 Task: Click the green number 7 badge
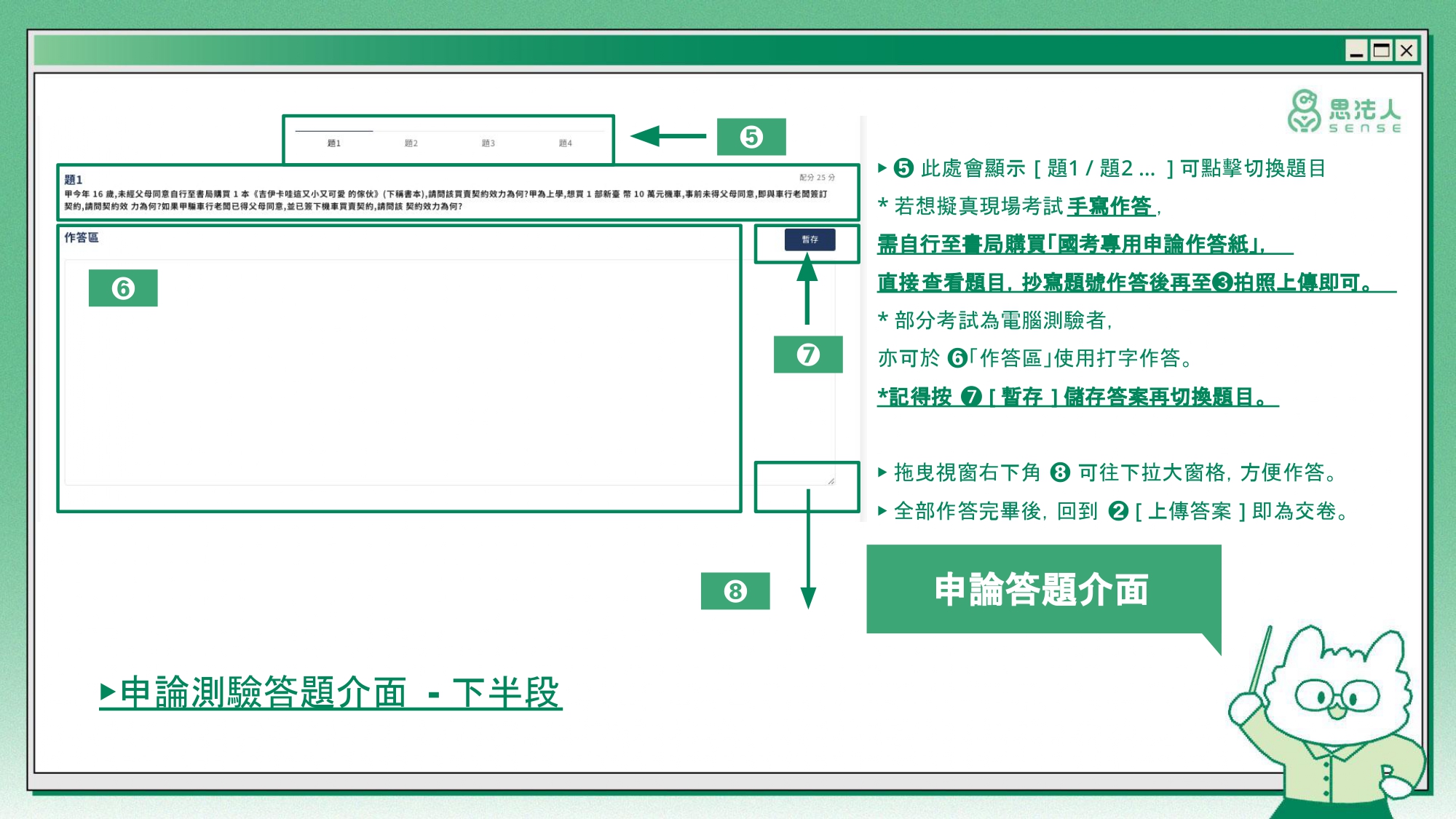pyautogui.click(x=807, y=355)
